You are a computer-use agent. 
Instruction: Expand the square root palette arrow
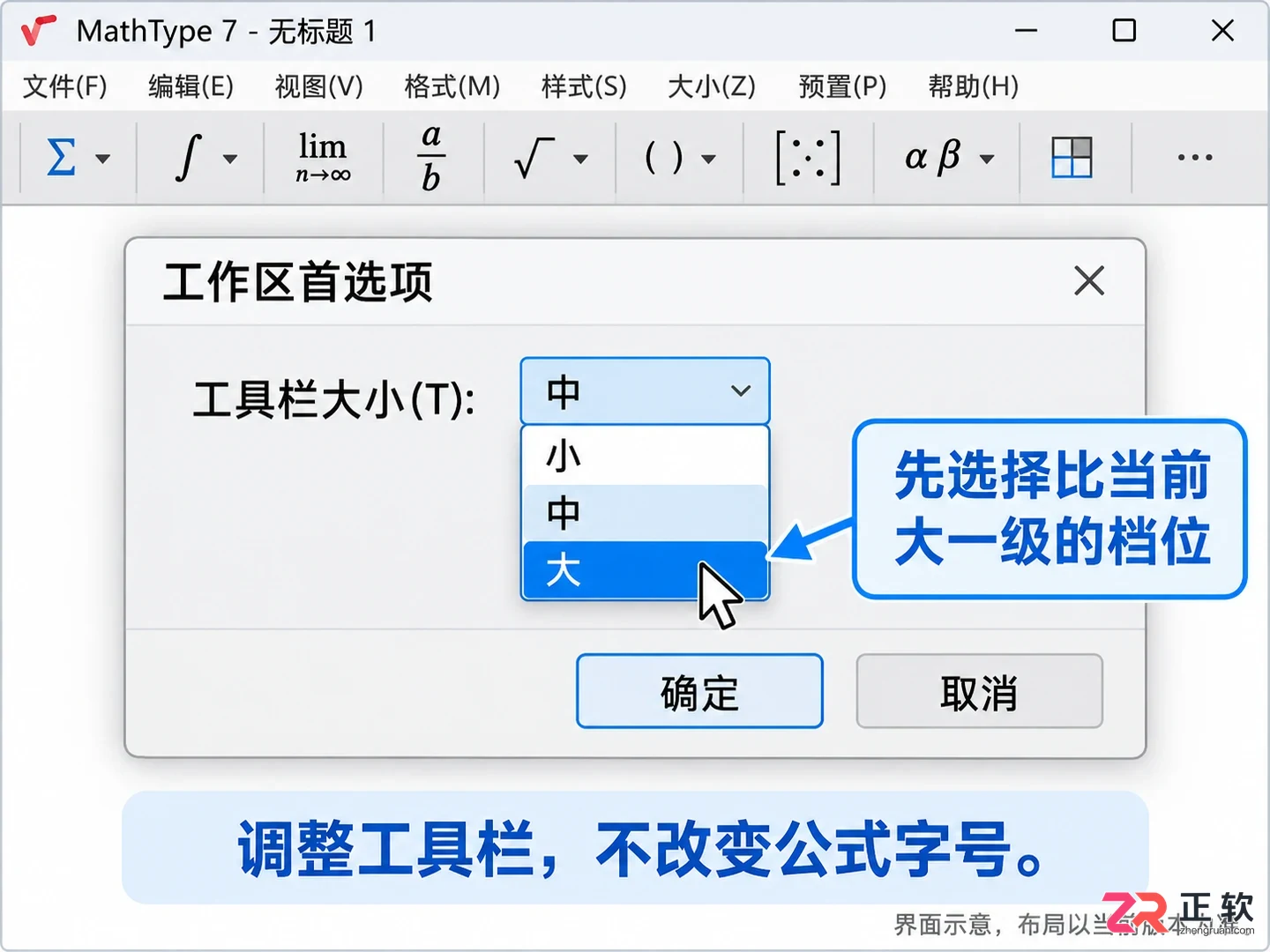coord(580,160)
